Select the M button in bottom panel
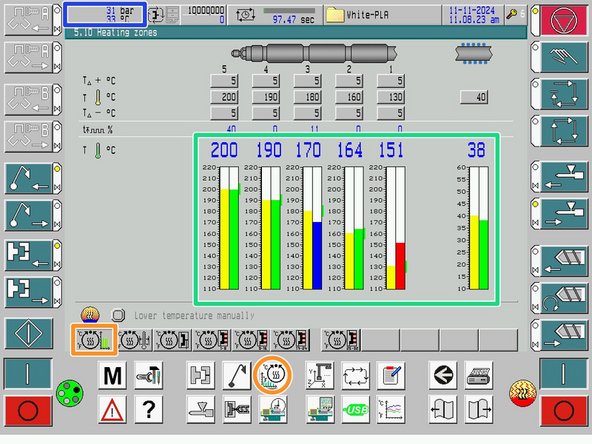592x444 pixels. coord(112,376)
